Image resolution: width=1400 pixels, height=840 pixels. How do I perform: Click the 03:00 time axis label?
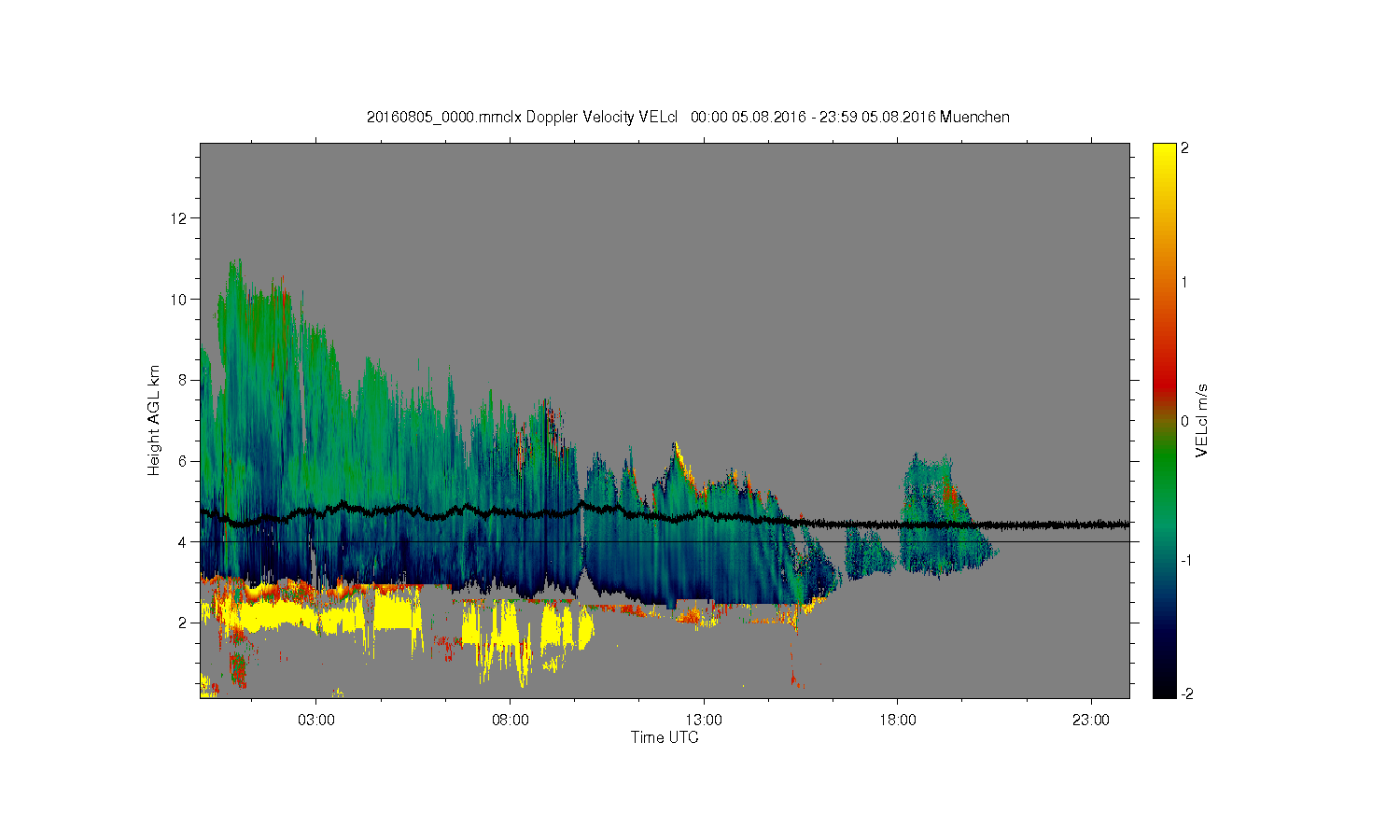[315, 720]
